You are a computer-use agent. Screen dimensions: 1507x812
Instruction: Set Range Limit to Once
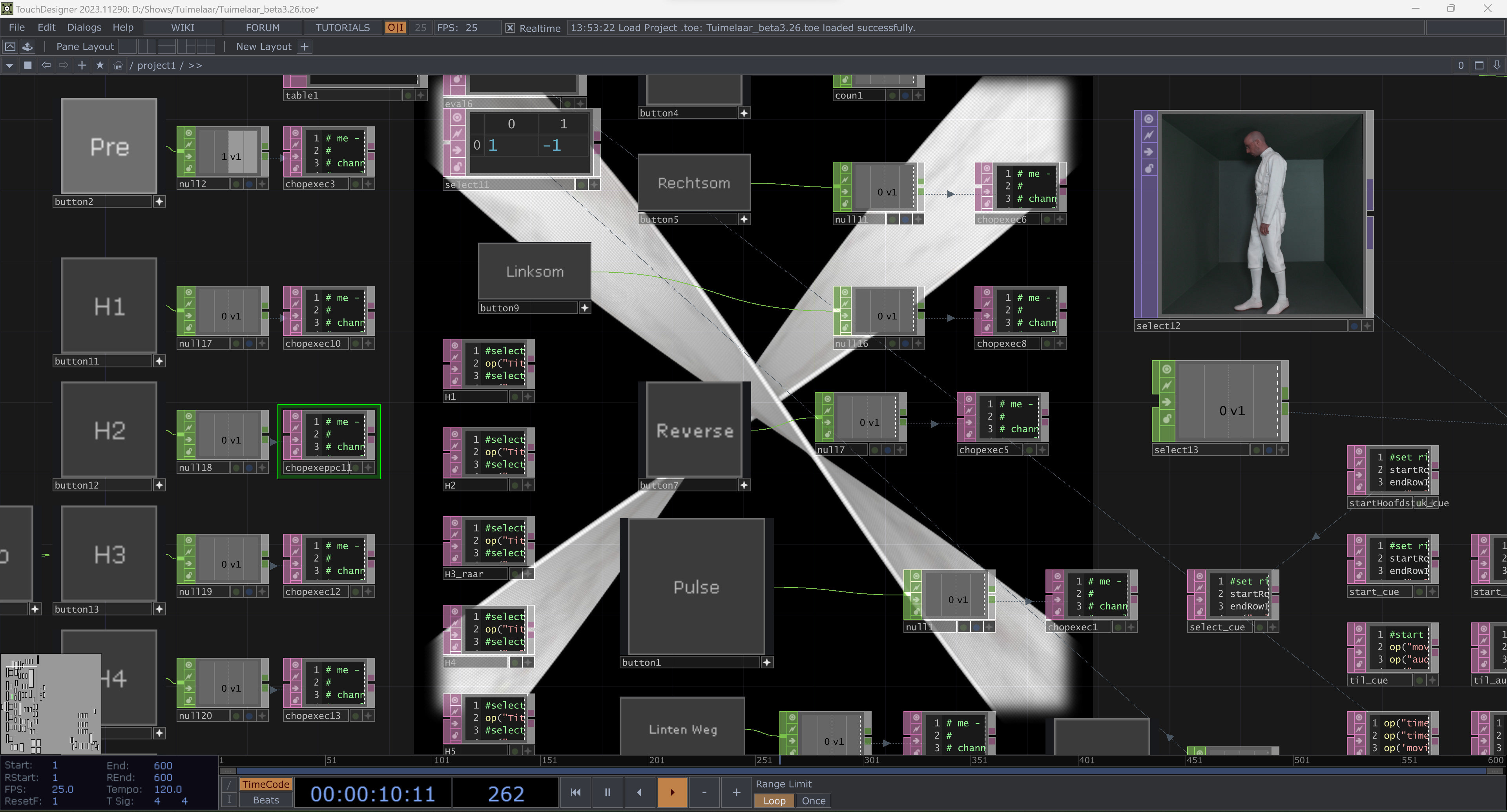point(813,801)
